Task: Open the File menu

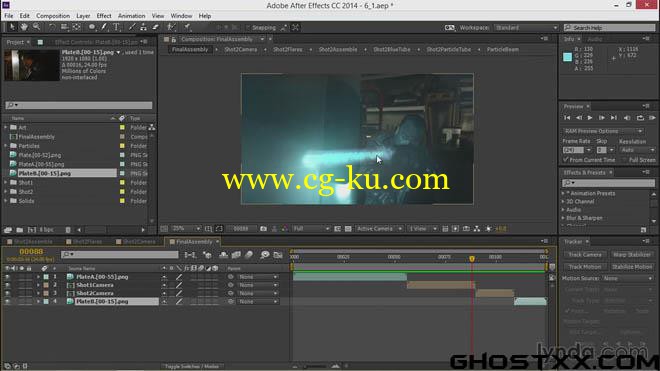Action: click(8, 16)
